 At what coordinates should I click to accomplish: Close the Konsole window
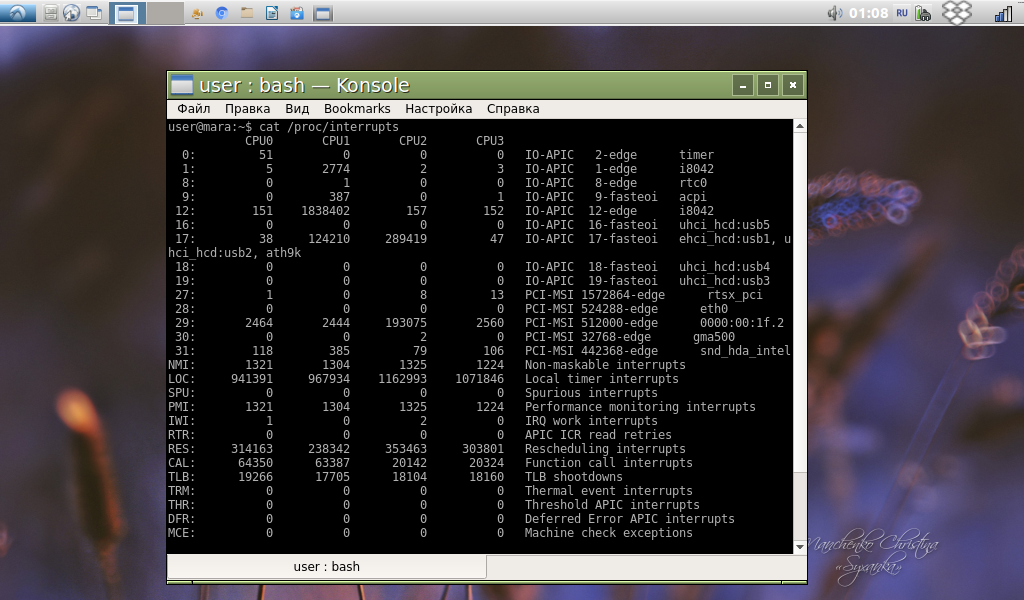793,85
